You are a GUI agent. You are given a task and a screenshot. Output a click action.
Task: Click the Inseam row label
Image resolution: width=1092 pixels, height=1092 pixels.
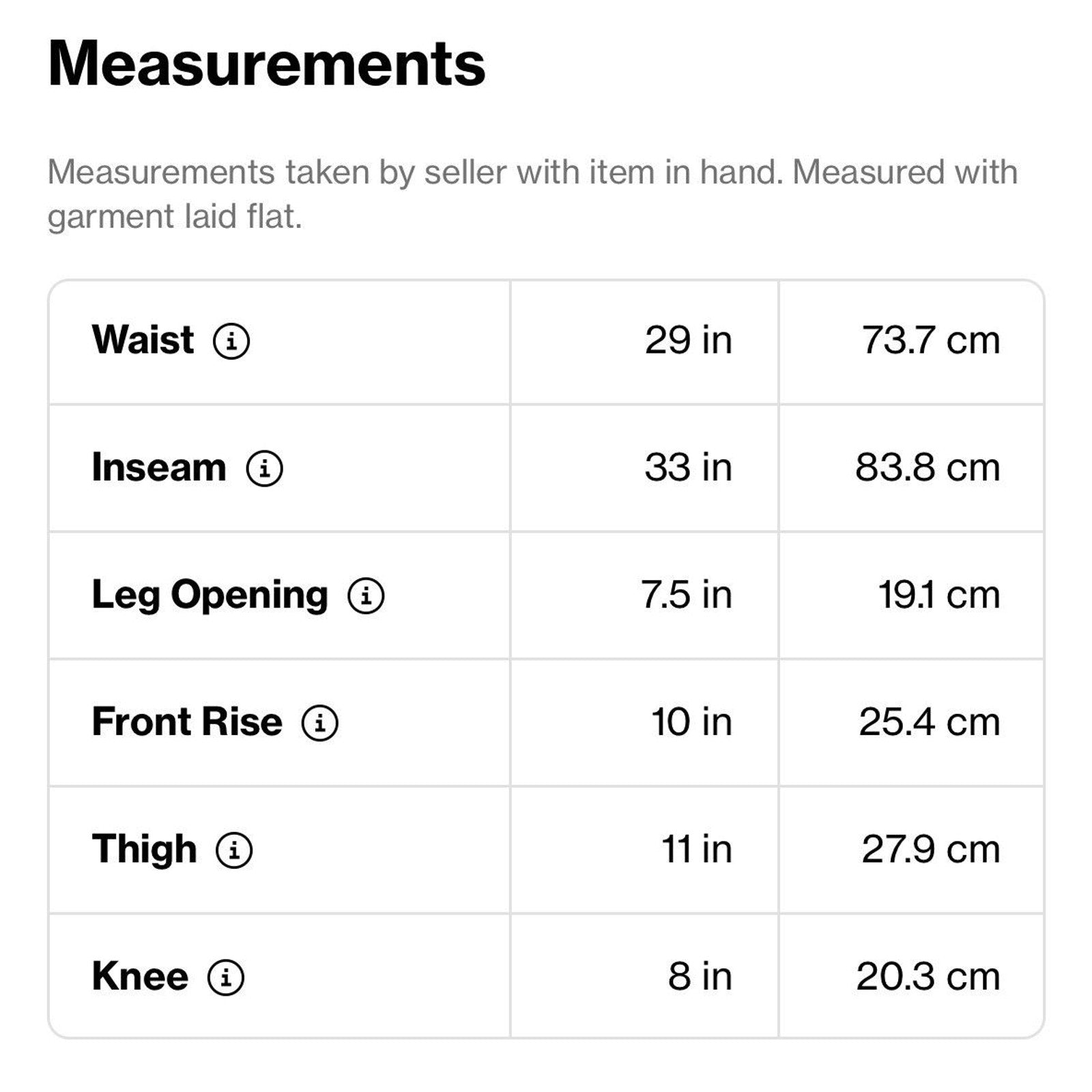coord(159,468)
